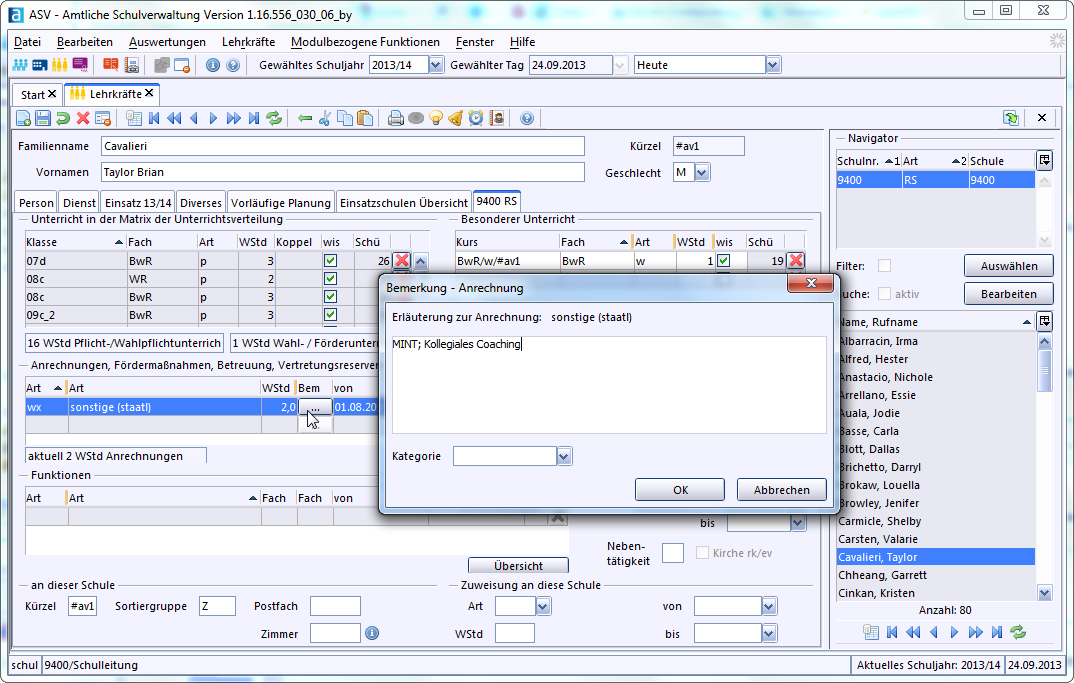
Task: Open the Auswertungen menu
Action: 167,42
